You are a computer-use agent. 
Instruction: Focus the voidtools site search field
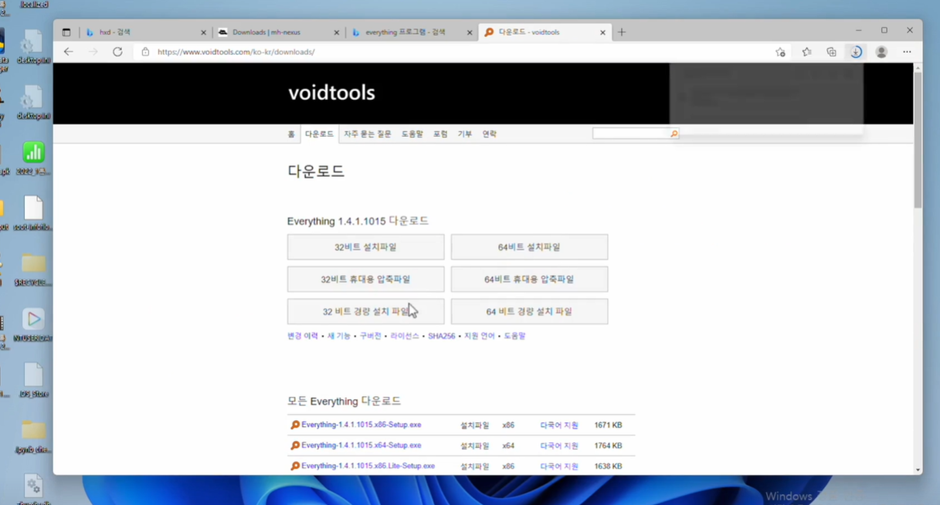[x=631, y=134]
